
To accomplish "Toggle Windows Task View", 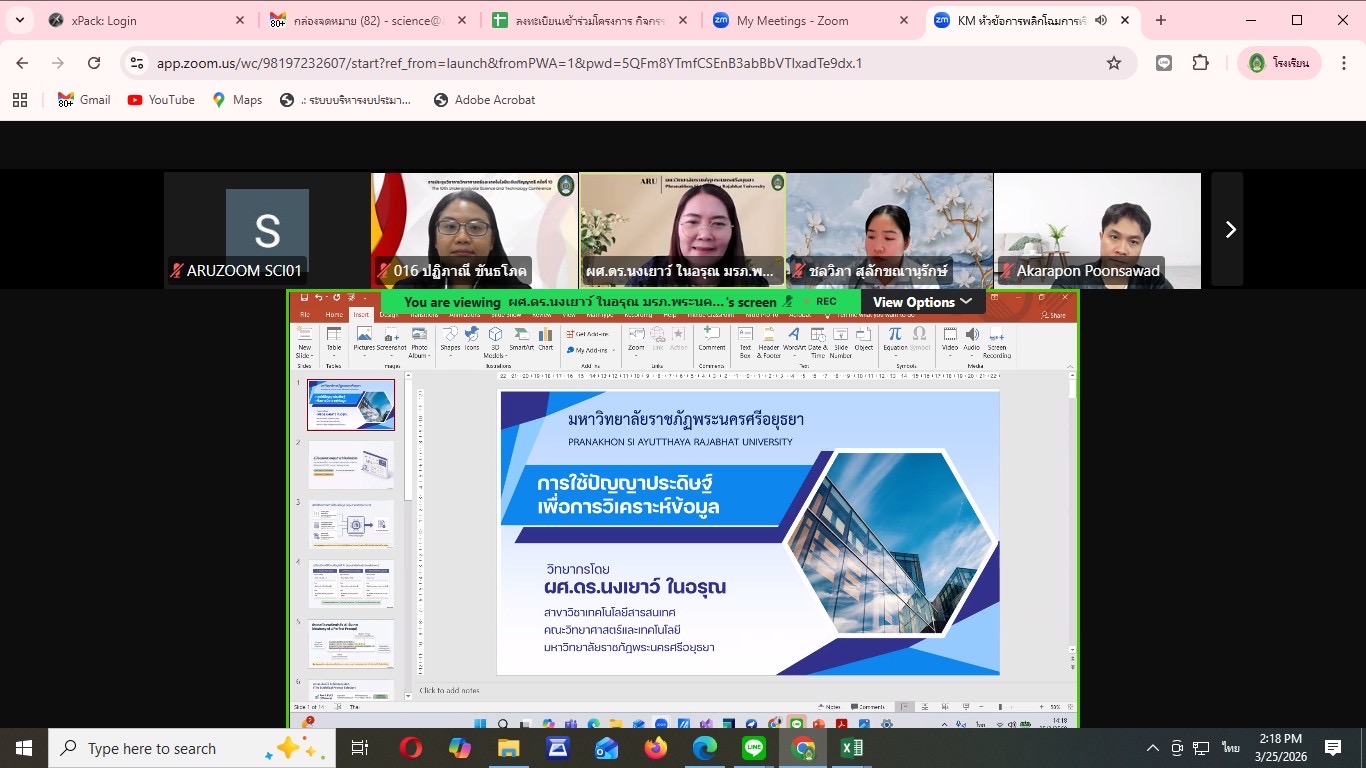I will tap(359, 747).
